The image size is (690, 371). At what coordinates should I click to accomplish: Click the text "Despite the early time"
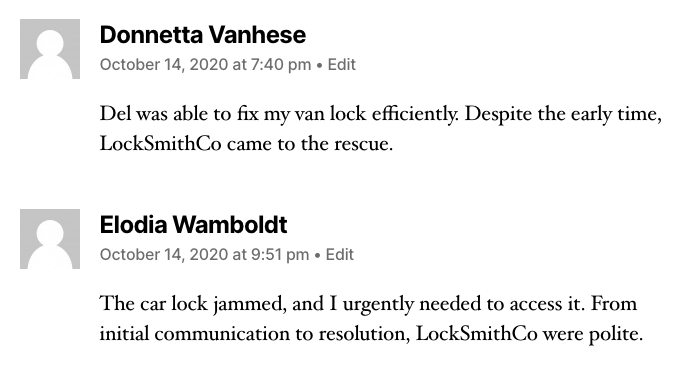pos(562,114)
